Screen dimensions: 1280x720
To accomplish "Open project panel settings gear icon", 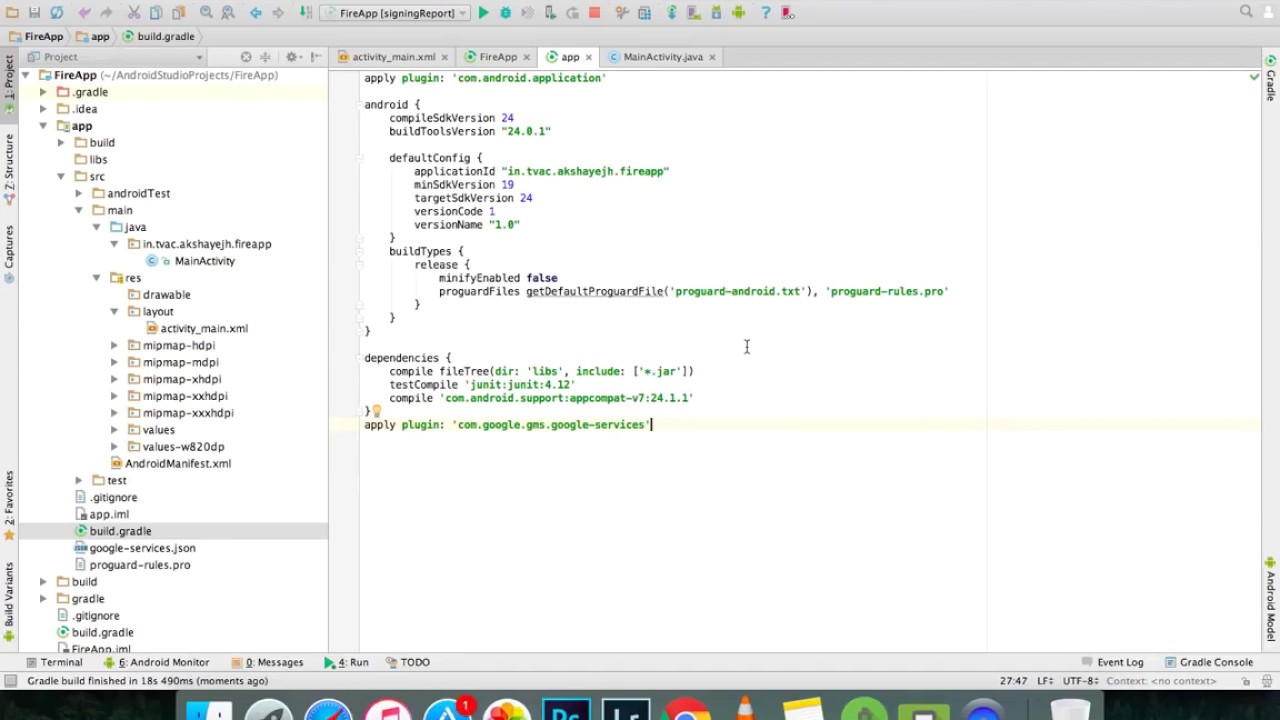I will (x=292, y=57).
